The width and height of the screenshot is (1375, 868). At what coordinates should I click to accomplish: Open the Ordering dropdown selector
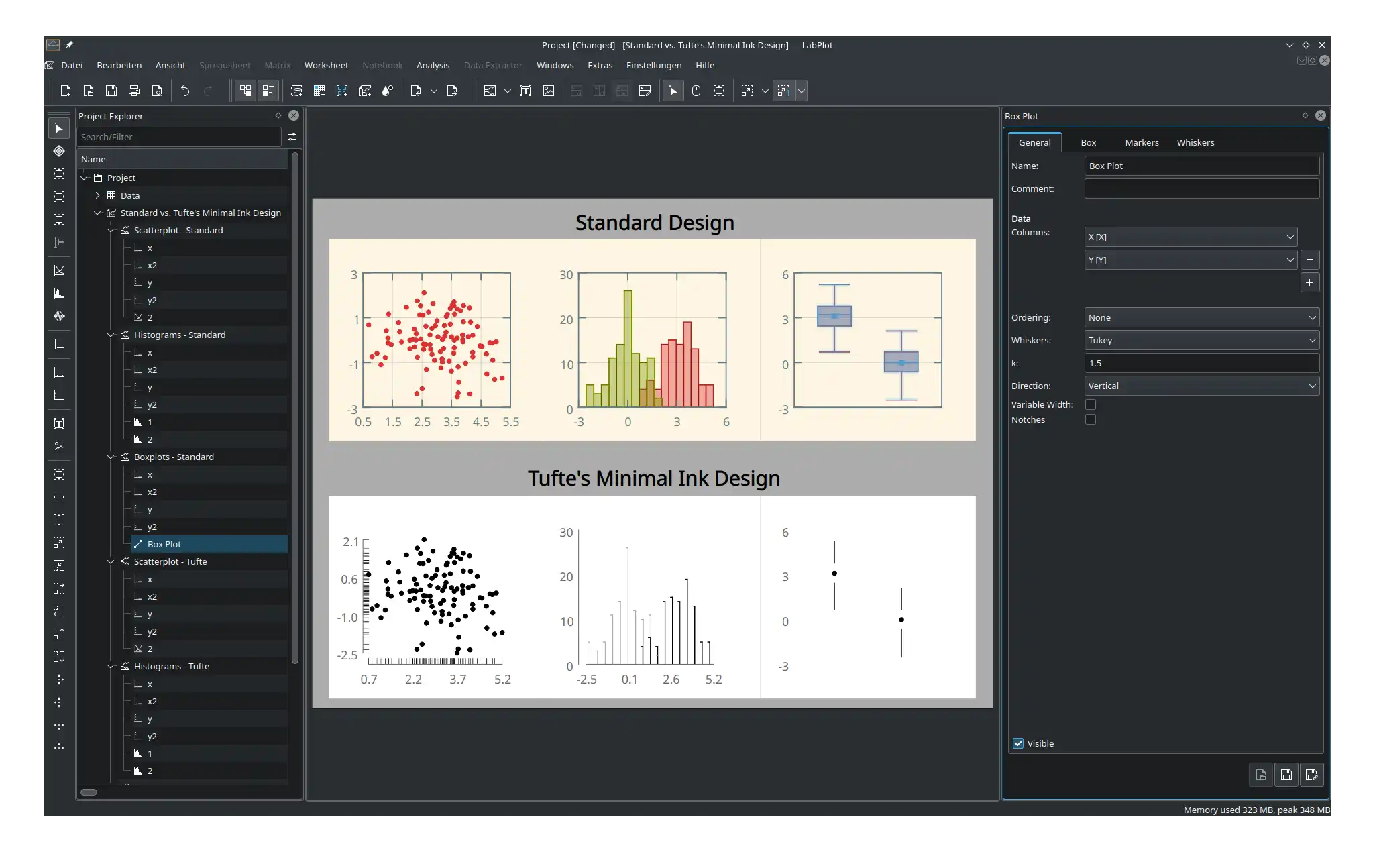(1200, 317)
